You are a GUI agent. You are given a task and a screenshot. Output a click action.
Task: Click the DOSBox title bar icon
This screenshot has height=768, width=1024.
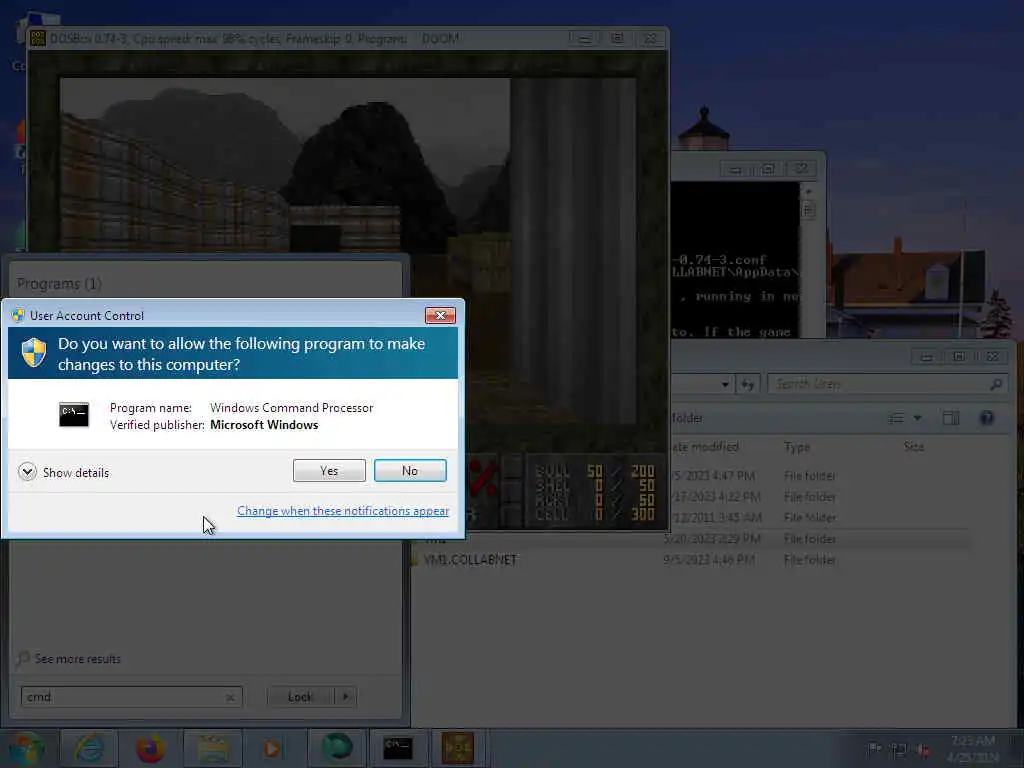(x=38, y=39)
